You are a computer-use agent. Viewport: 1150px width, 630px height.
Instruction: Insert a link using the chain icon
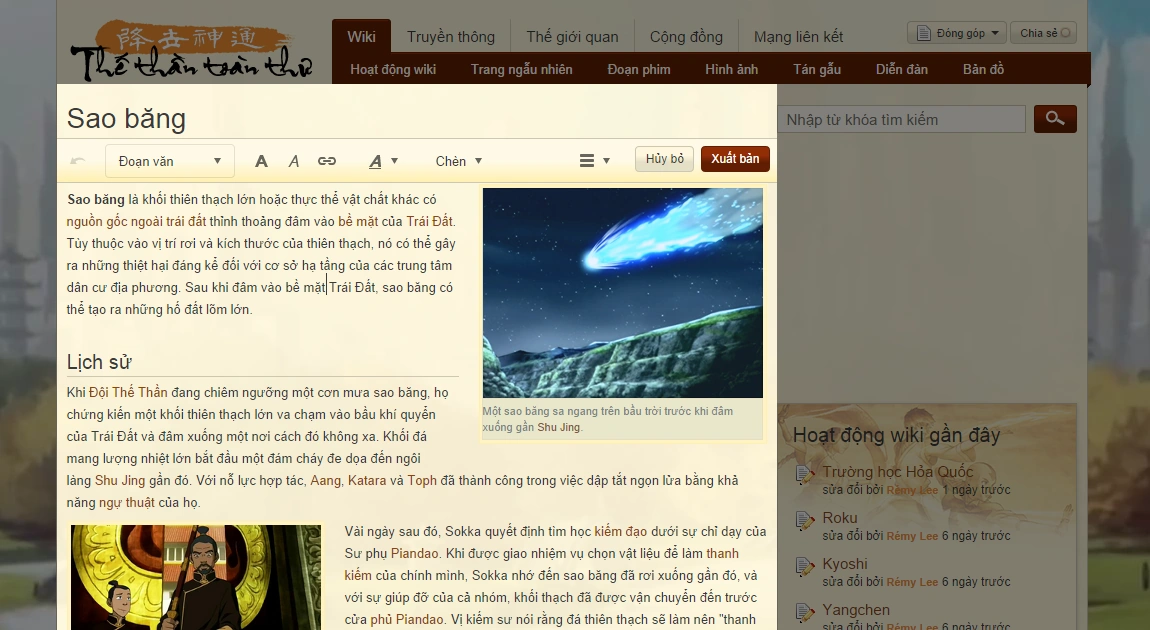pos(326,161)
